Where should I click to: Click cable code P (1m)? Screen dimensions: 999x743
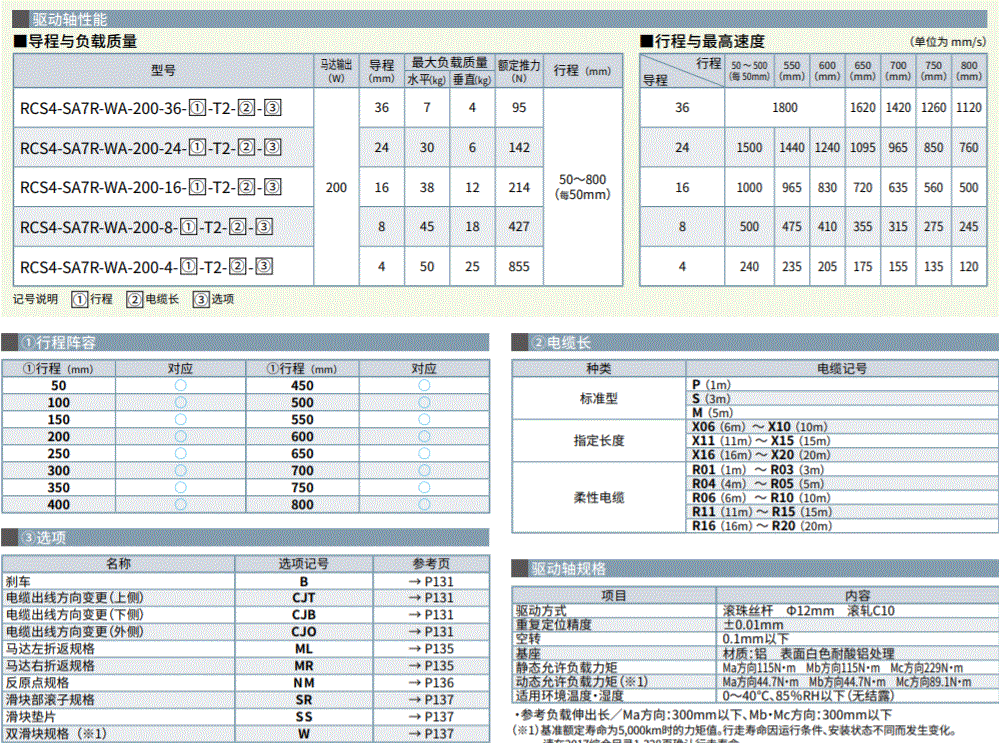711,385
